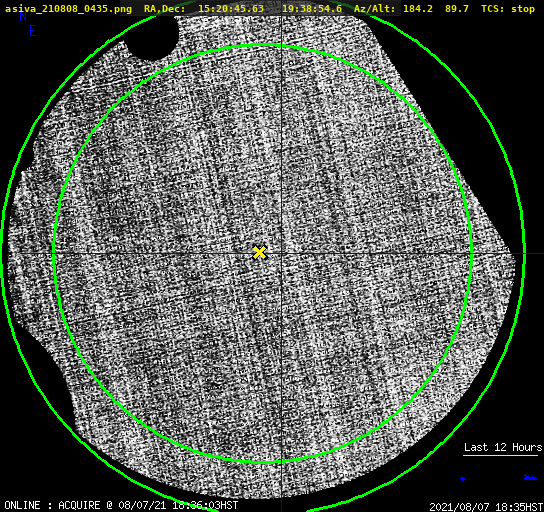The image size is (544, 512).
Task: Click the right ascension value 15:20:45.63
Action: (231, 9)
